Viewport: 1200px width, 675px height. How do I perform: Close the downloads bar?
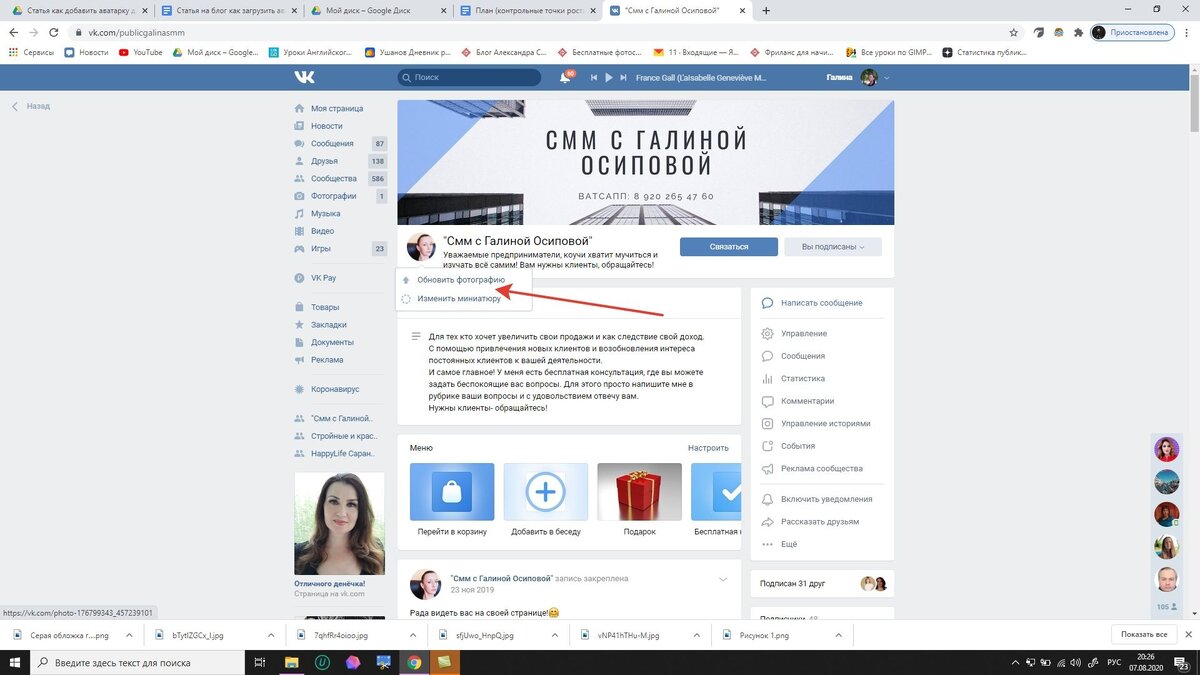coord(1186,635)
